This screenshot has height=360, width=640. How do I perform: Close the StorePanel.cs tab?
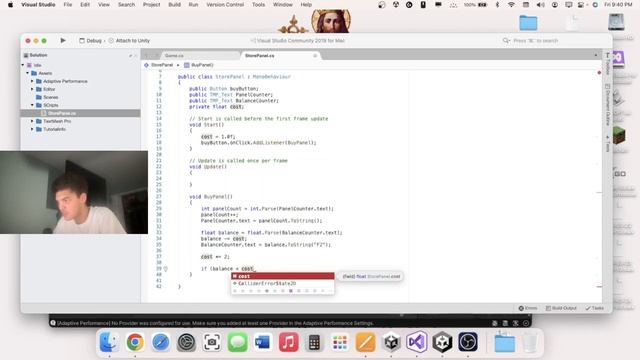coord(315,56)
